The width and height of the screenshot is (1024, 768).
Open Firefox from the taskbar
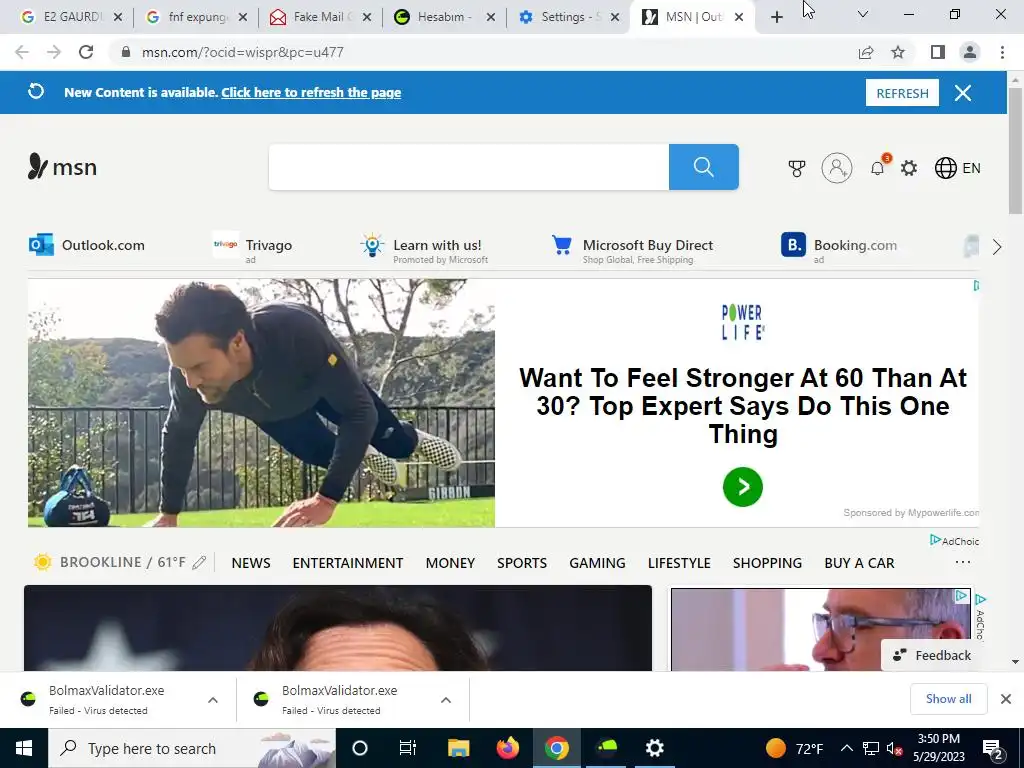[x=507, y=748]
